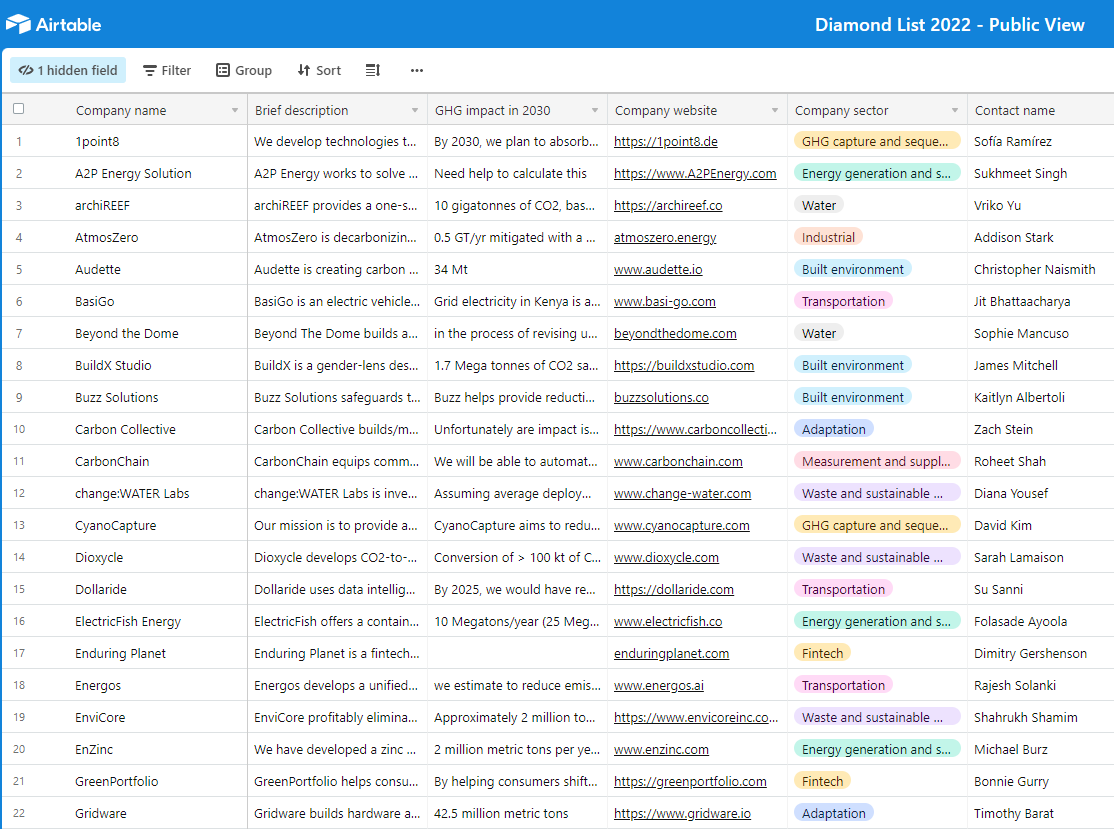This screenshot has height=829, width=1114.
Task: Click contact name Dimitry Gershenson
Action: click(1030, 653)
